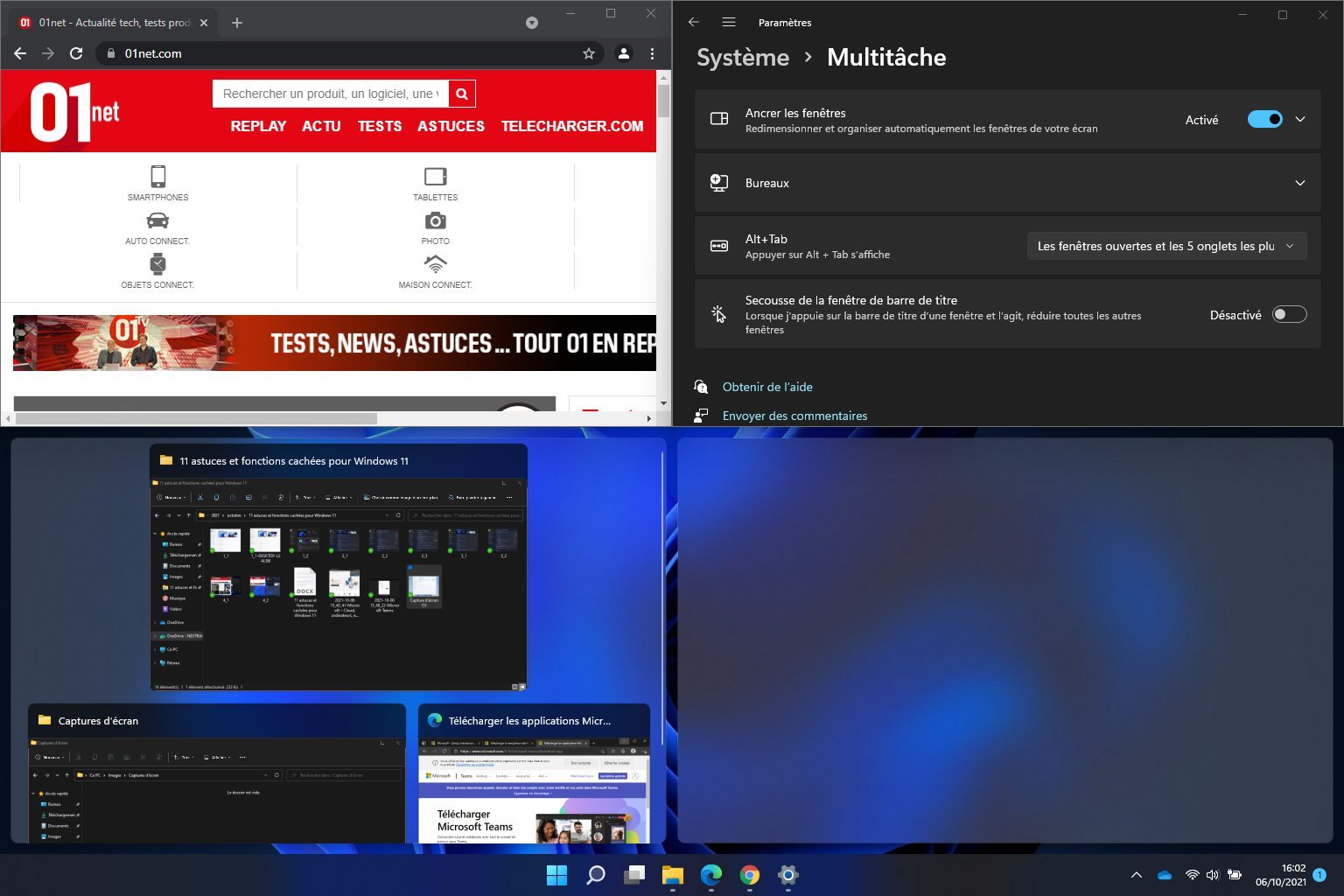Reload the 01net page
The height and width of the screenshot is (896, 1344).
[x=76, y=53]
